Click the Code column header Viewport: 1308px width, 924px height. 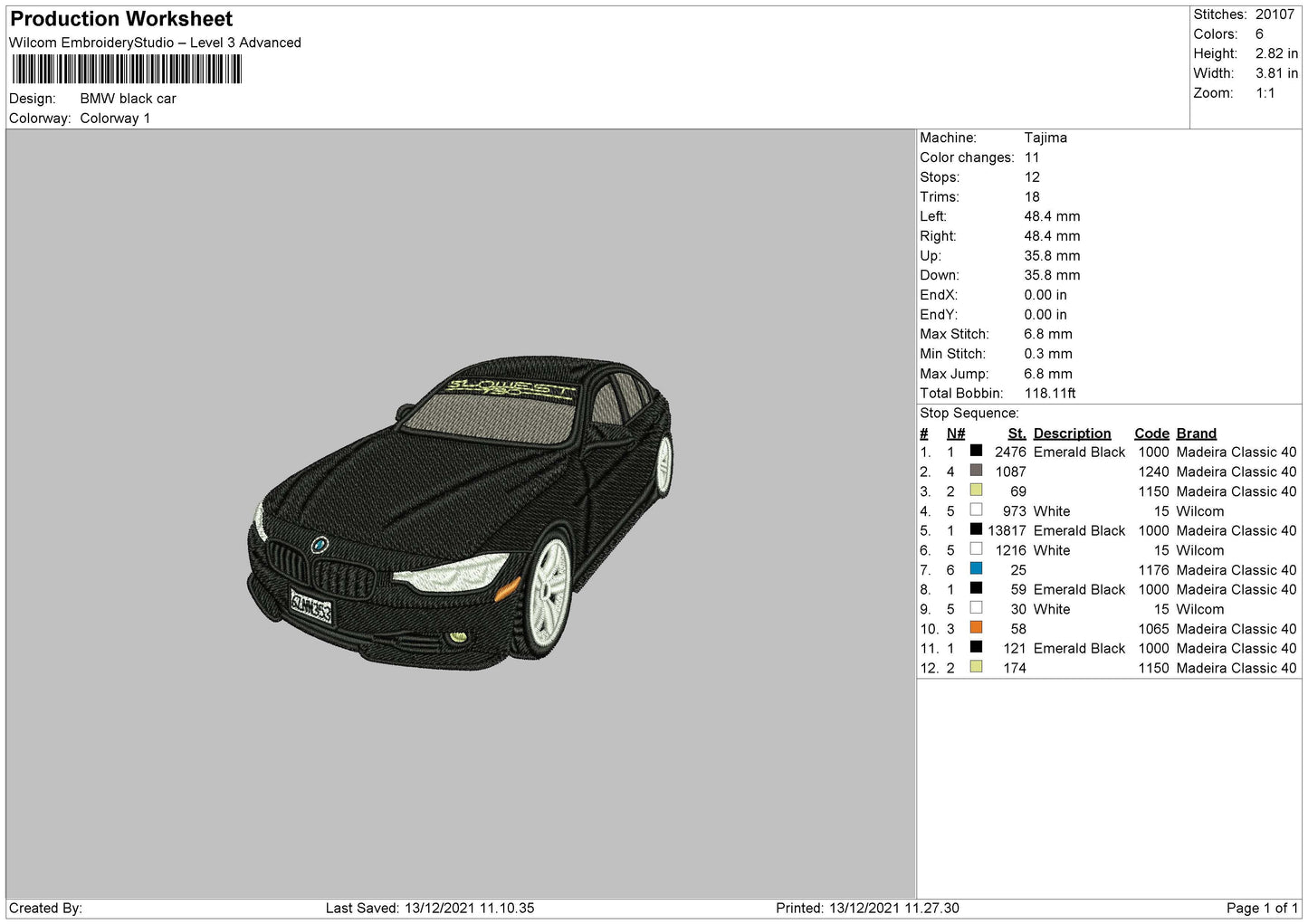click(x=1151, y=433)
